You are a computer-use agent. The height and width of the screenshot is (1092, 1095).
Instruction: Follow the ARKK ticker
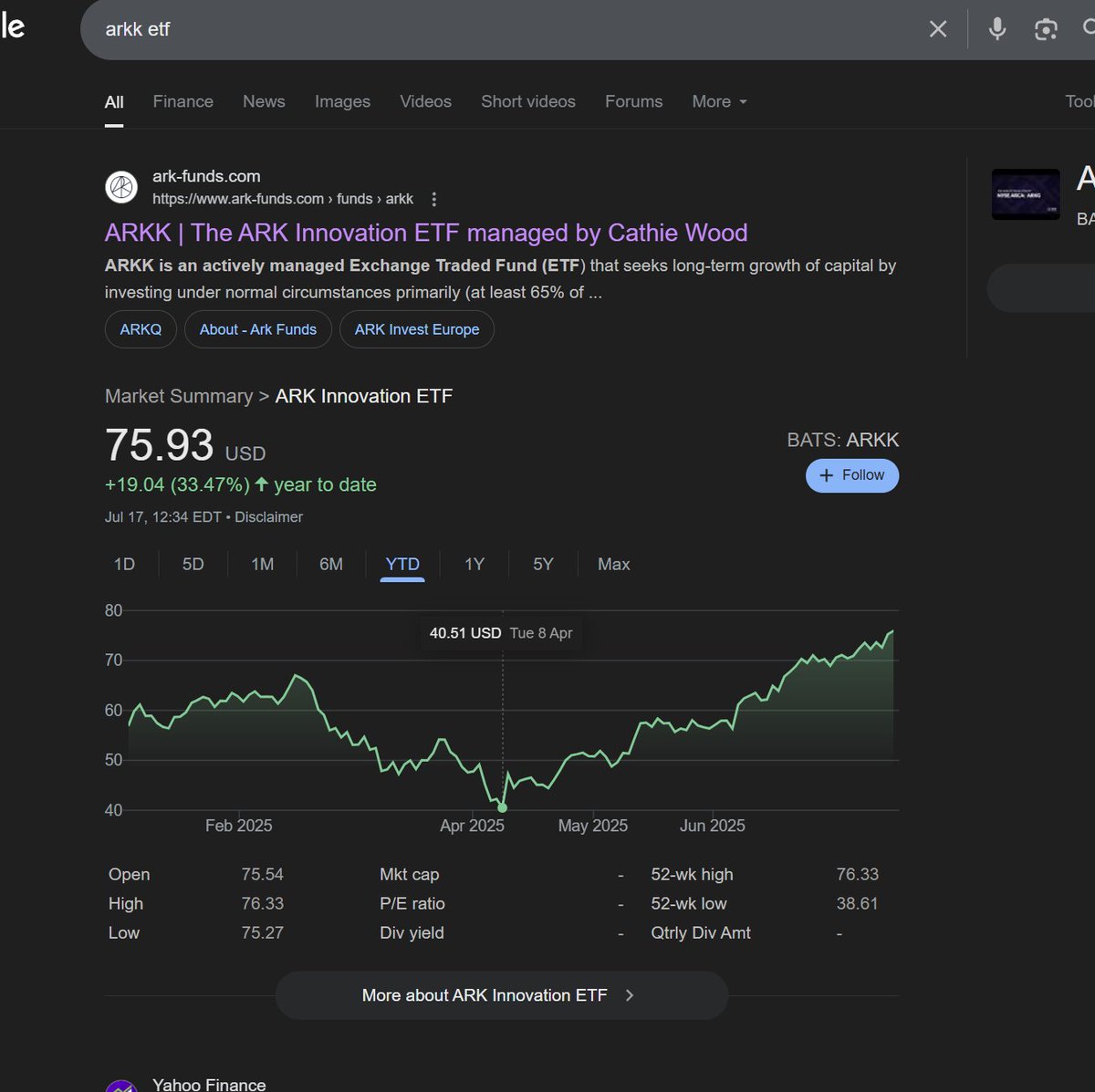pyautogui.click(x=852, y=475)
